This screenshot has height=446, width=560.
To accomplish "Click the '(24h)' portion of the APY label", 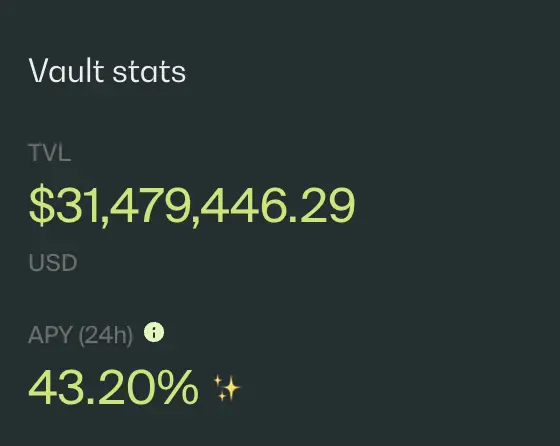I will 106,335.
